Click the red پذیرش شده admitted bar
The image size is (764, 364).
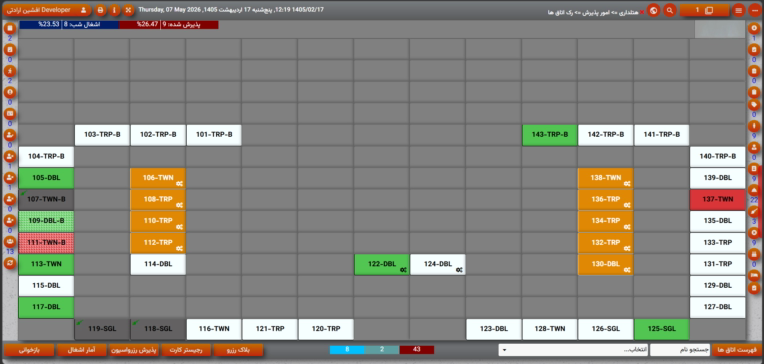click(169, 24)
